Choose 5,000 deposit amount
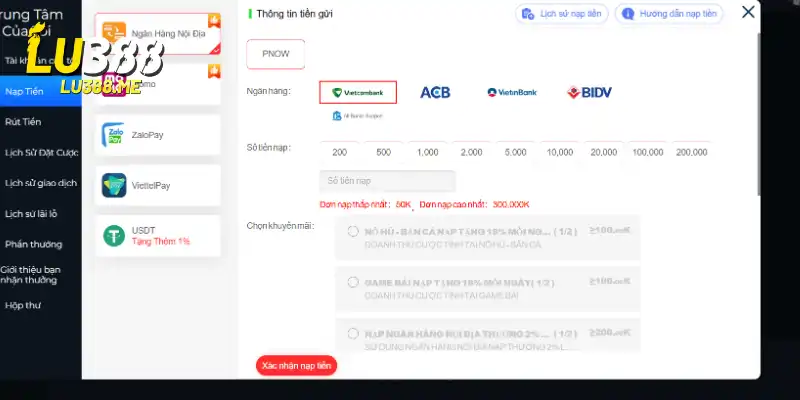This screenshot has height=400, width=800. (515, 152)
